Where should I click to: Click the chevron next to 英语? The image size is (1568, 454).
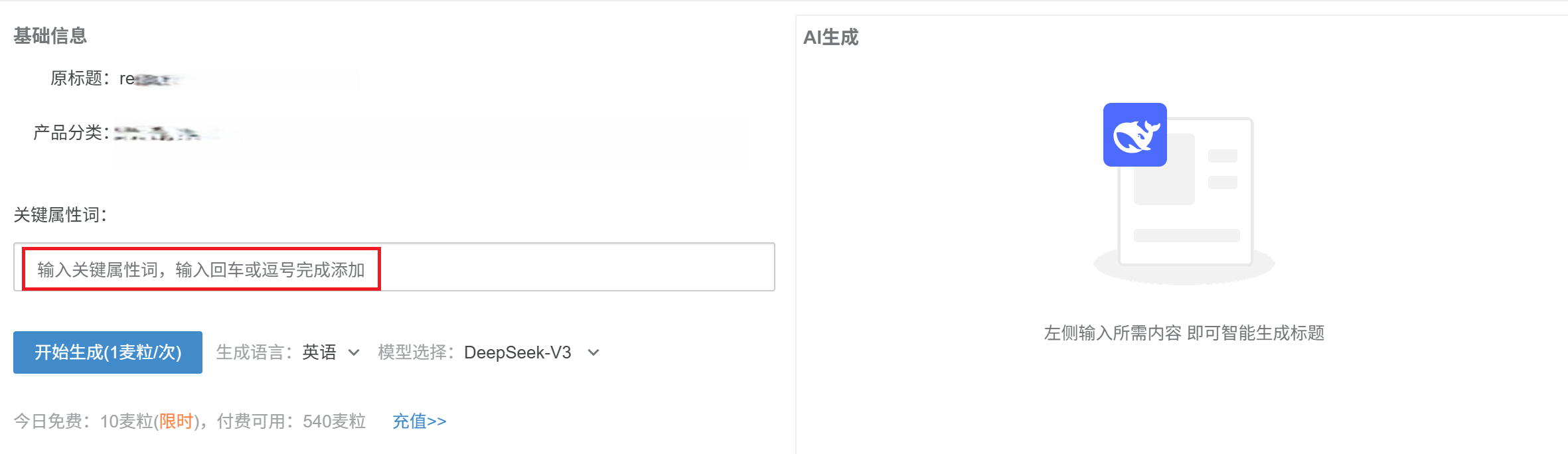[x=354, y=352]
